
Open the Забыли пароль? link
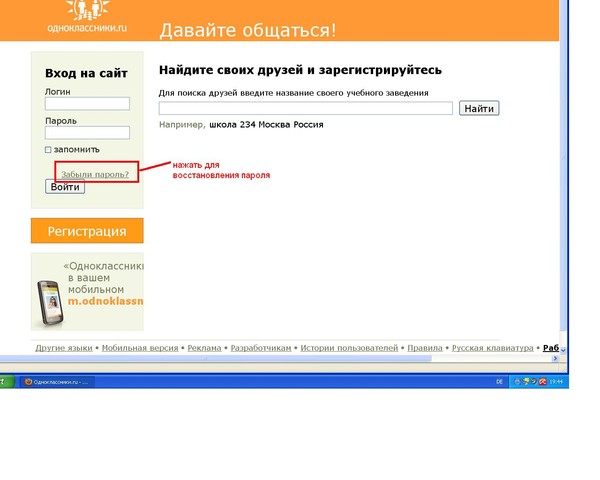[x=95, y=175]
